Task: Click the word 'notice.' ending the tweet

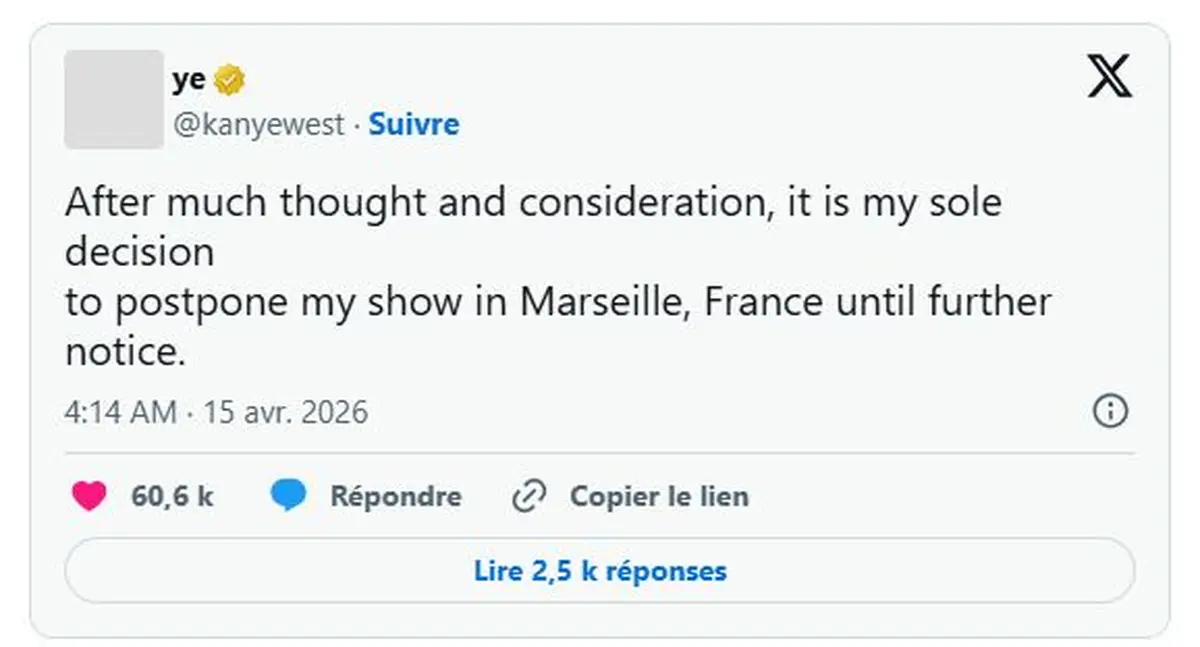Action: [x=125, y=351]
